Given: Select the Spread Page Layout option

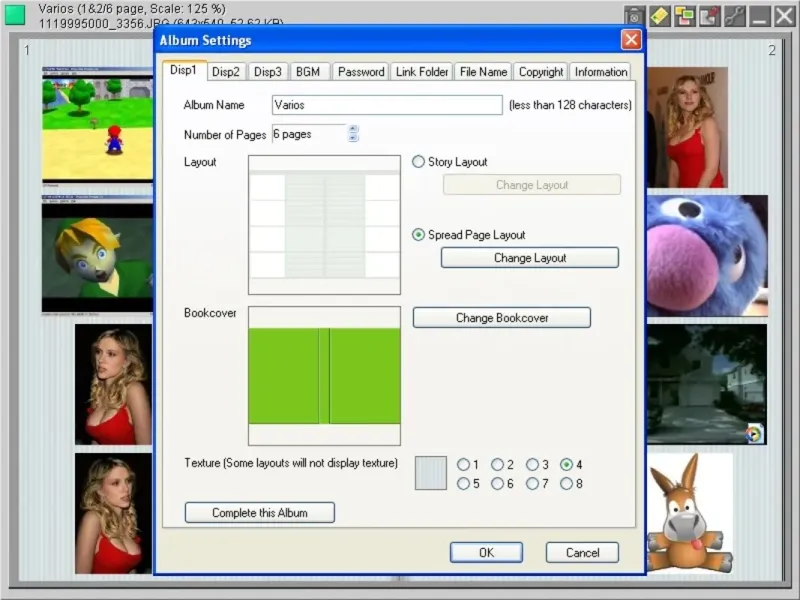Looking at the screenshot, I should click(418, 235).
